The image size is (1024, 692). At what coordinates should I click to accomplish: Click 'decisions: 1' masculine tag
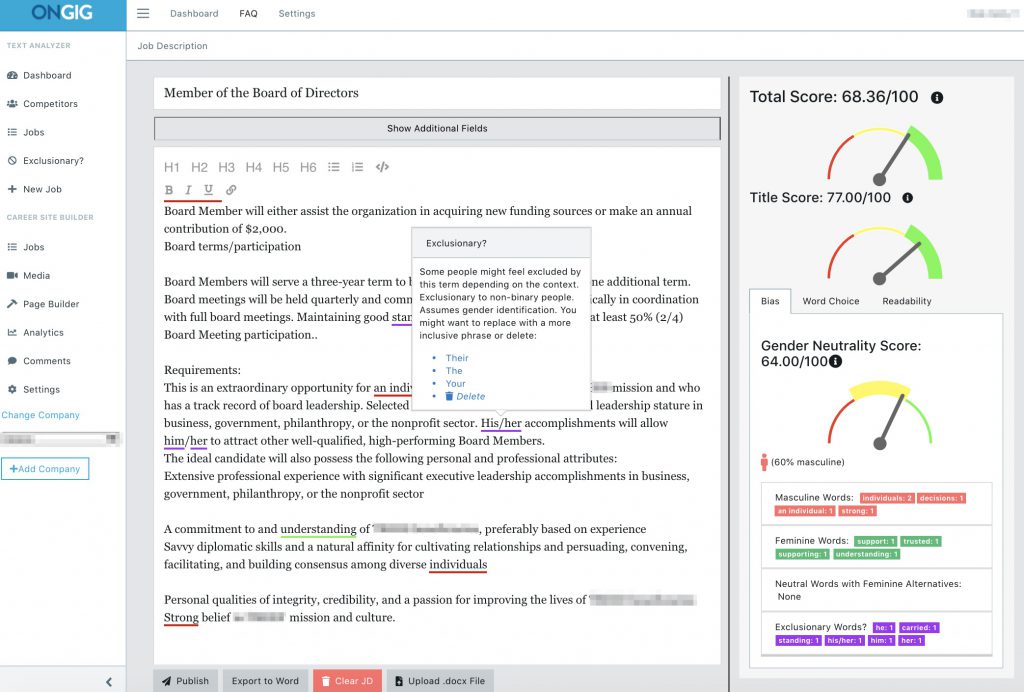pyautogui.click(x=942, y=498)
